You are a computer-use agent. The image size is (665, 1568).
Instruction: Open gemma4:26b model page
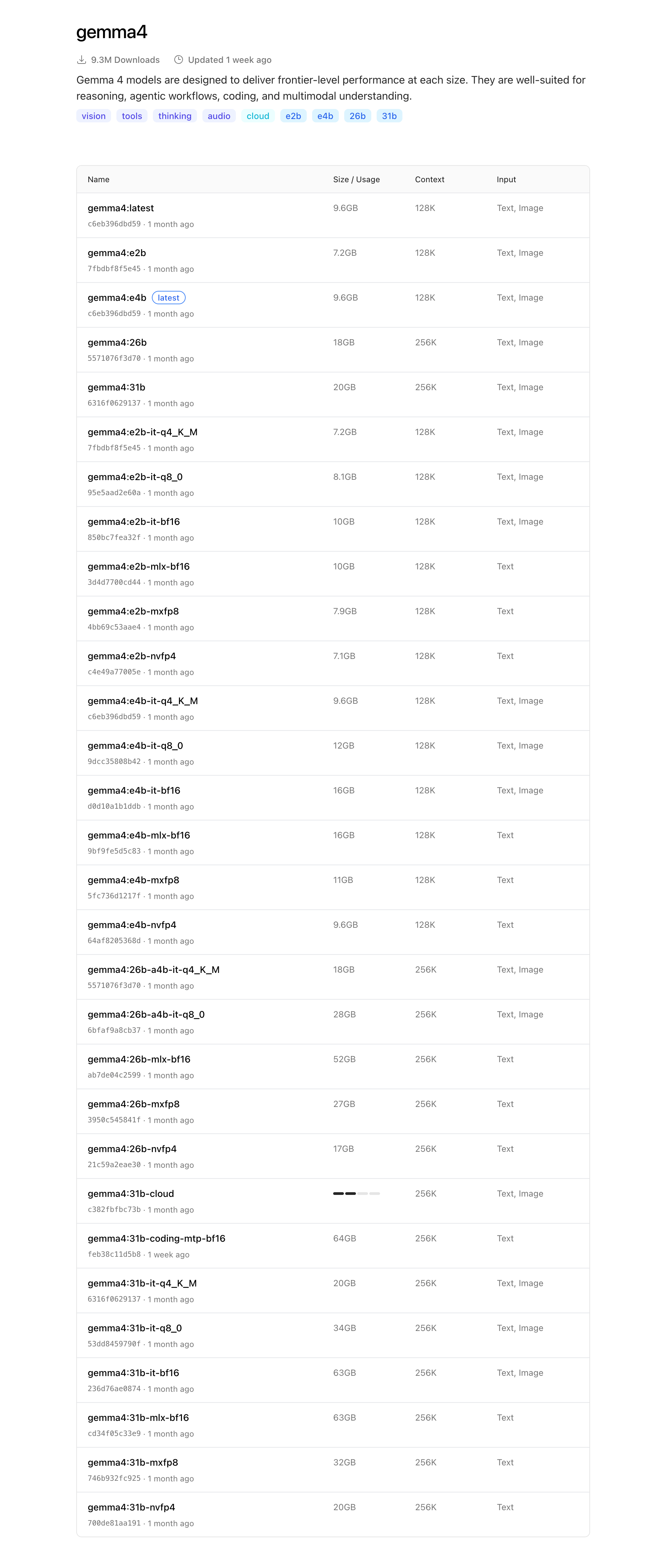[x=117, y=343]
